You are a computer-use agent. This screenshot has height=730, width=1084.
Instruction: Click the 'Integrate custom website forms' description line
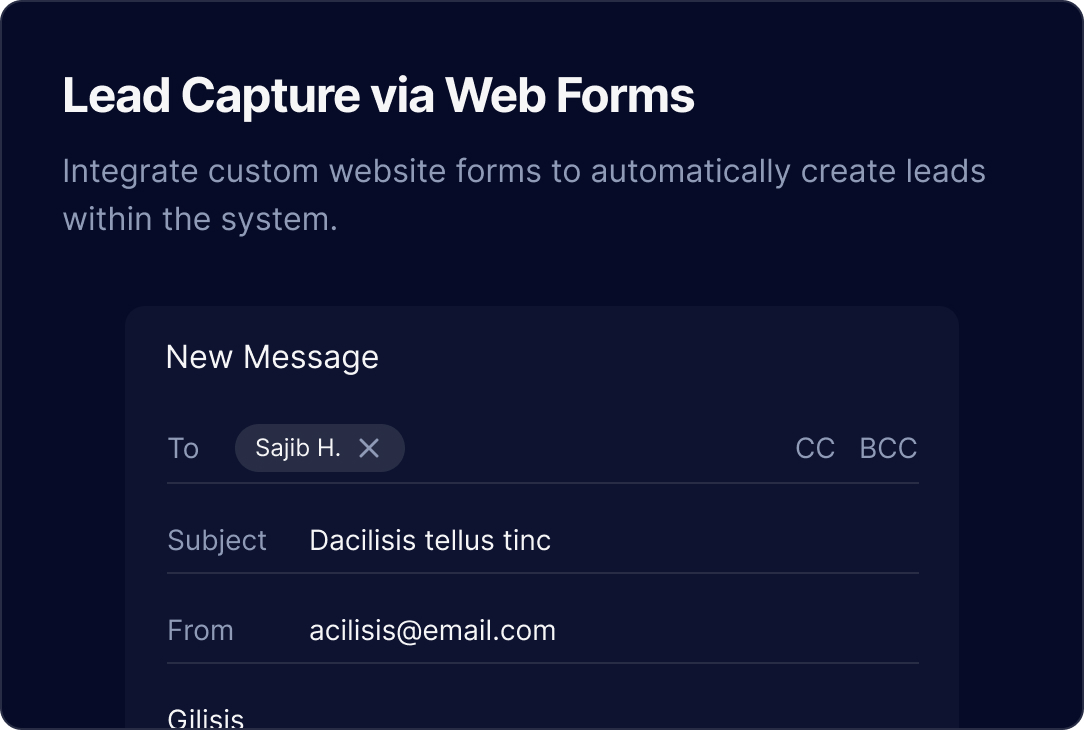(x=524, y=171)
